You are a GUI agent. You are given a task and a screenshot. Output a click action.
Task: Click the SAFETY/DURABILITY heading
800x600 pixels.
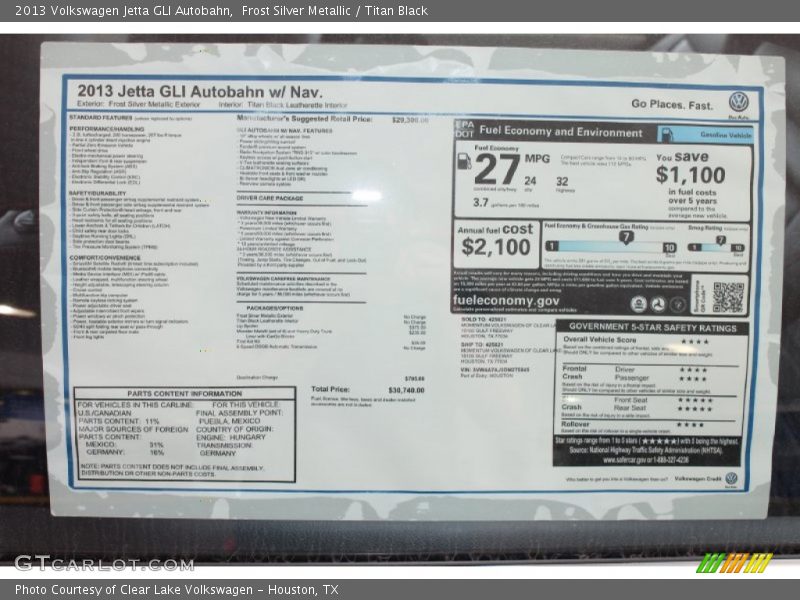pos(97,193)
